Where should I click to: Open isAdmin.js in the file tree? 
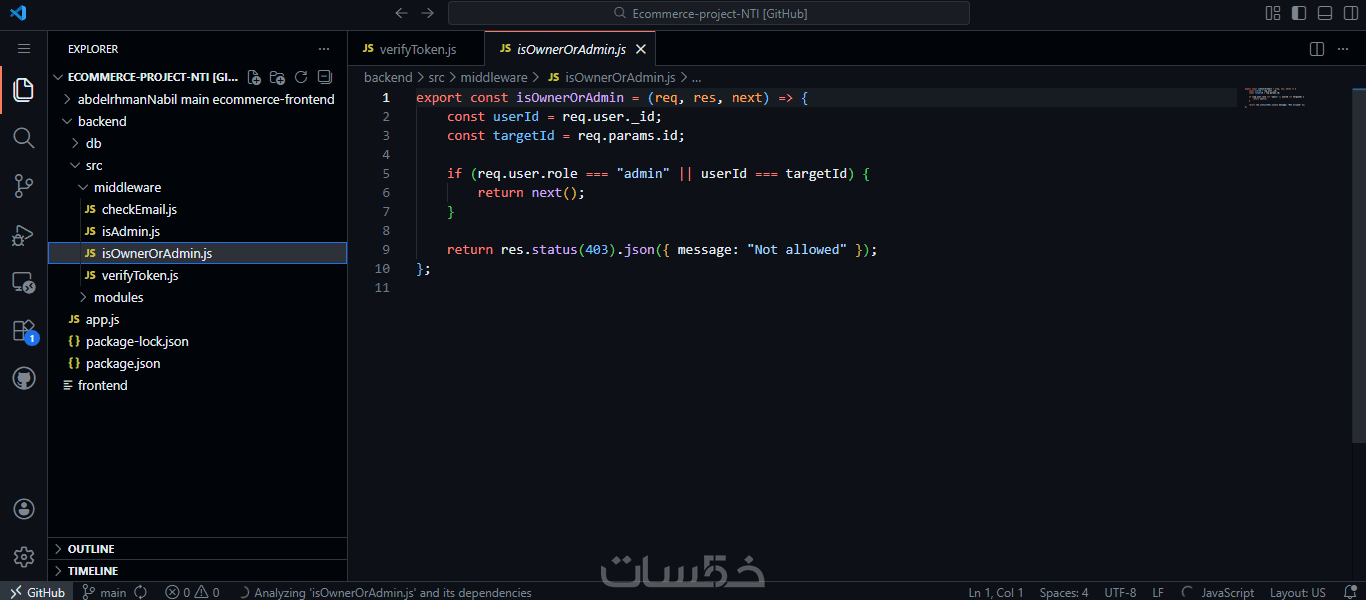(x=197, y=231)
